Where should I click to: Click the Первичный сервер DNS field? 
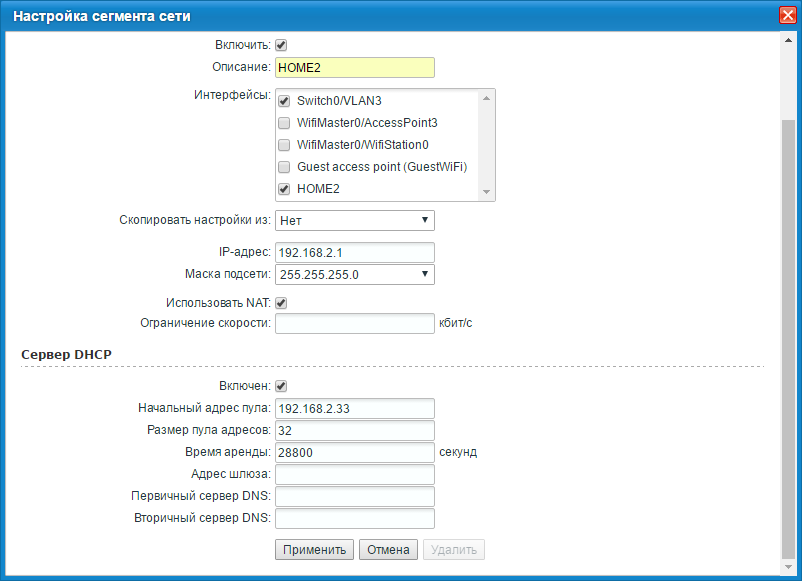pos(354,497)
